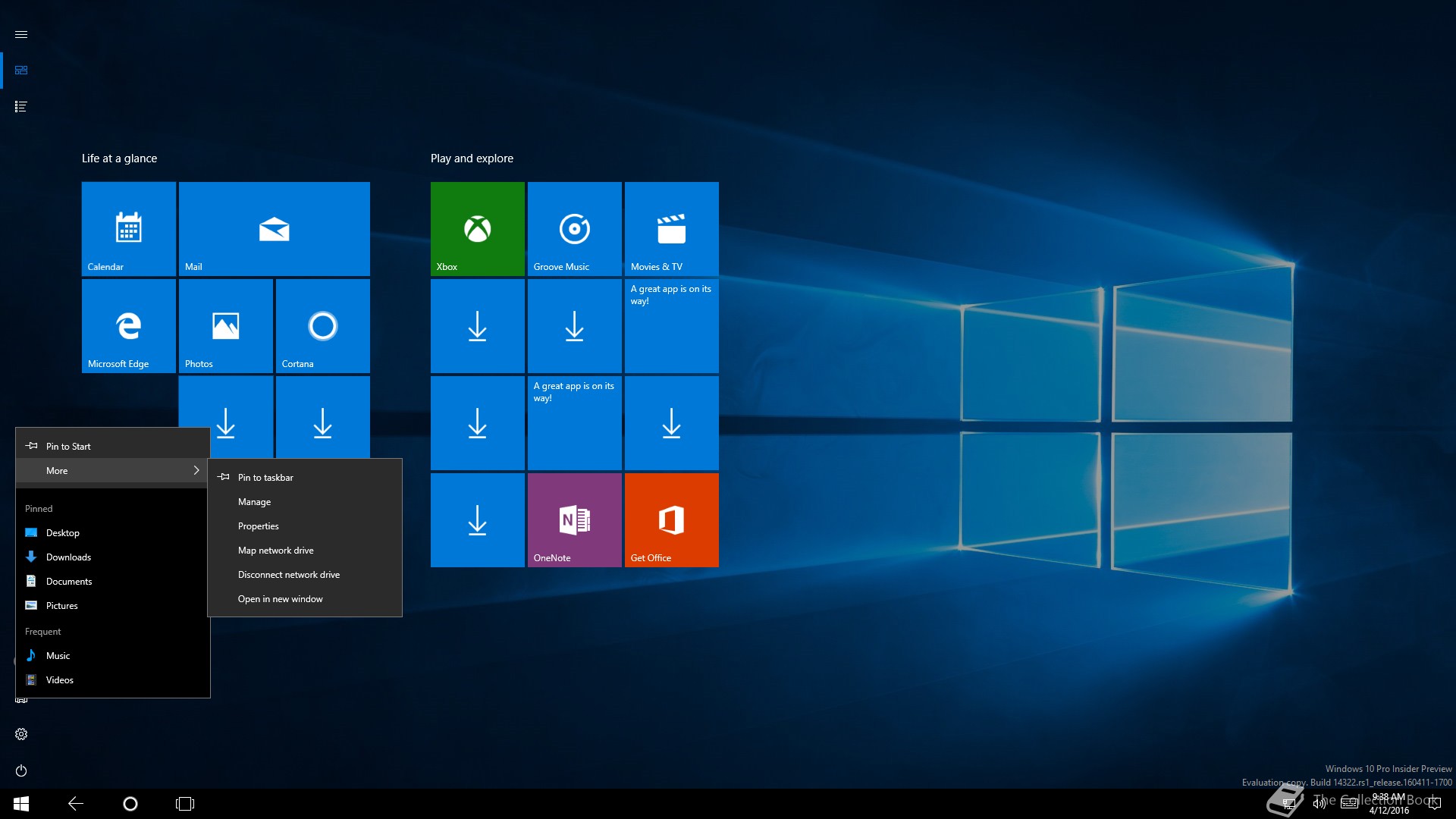Click the taskbar clock showing 9:38 AM
Screen dimensions: 1456x819
coord(1389,804)
